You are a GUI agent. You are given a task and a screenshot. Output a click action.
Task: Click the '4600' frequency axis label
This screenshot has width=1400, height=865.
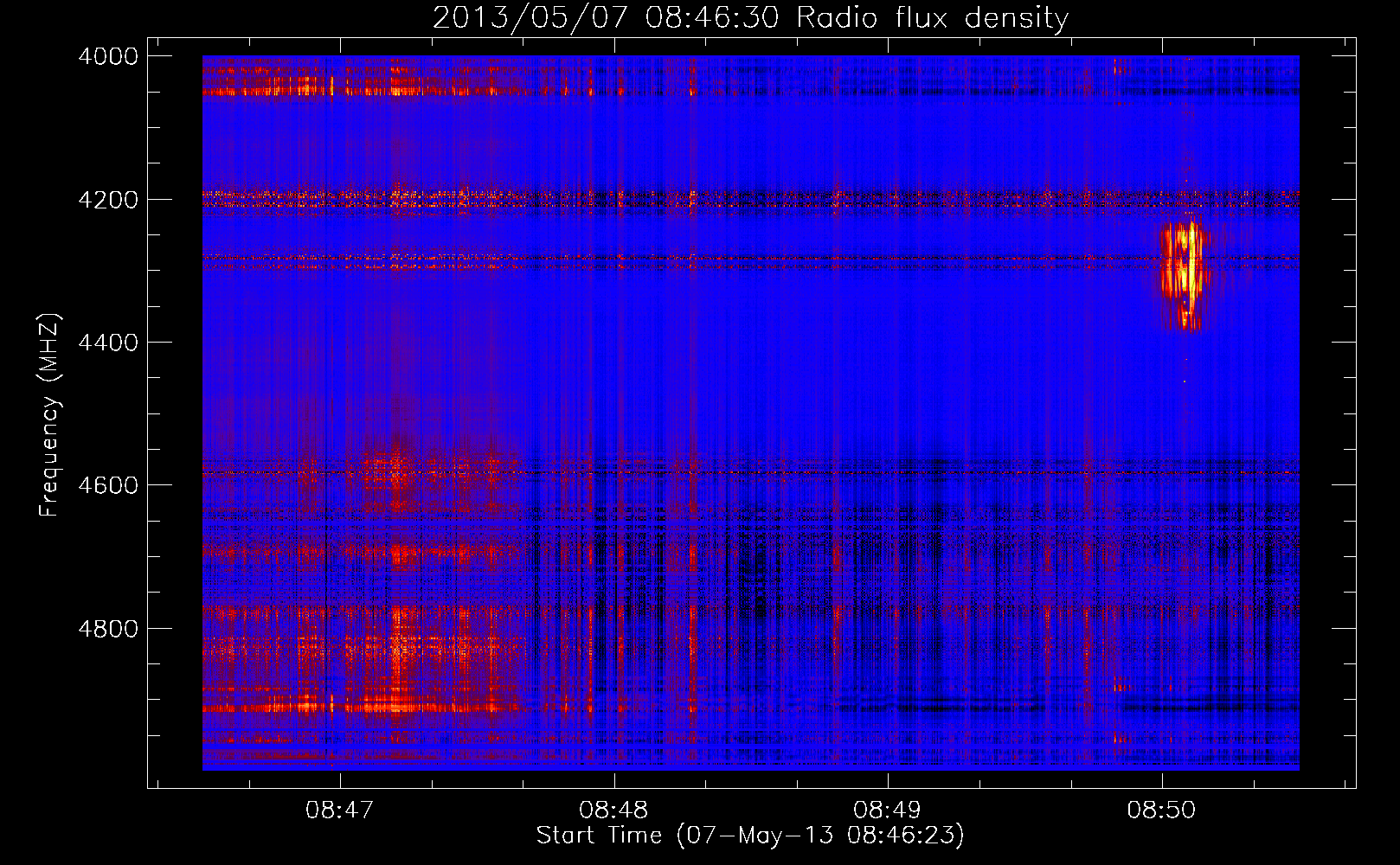tap(108, 485)
